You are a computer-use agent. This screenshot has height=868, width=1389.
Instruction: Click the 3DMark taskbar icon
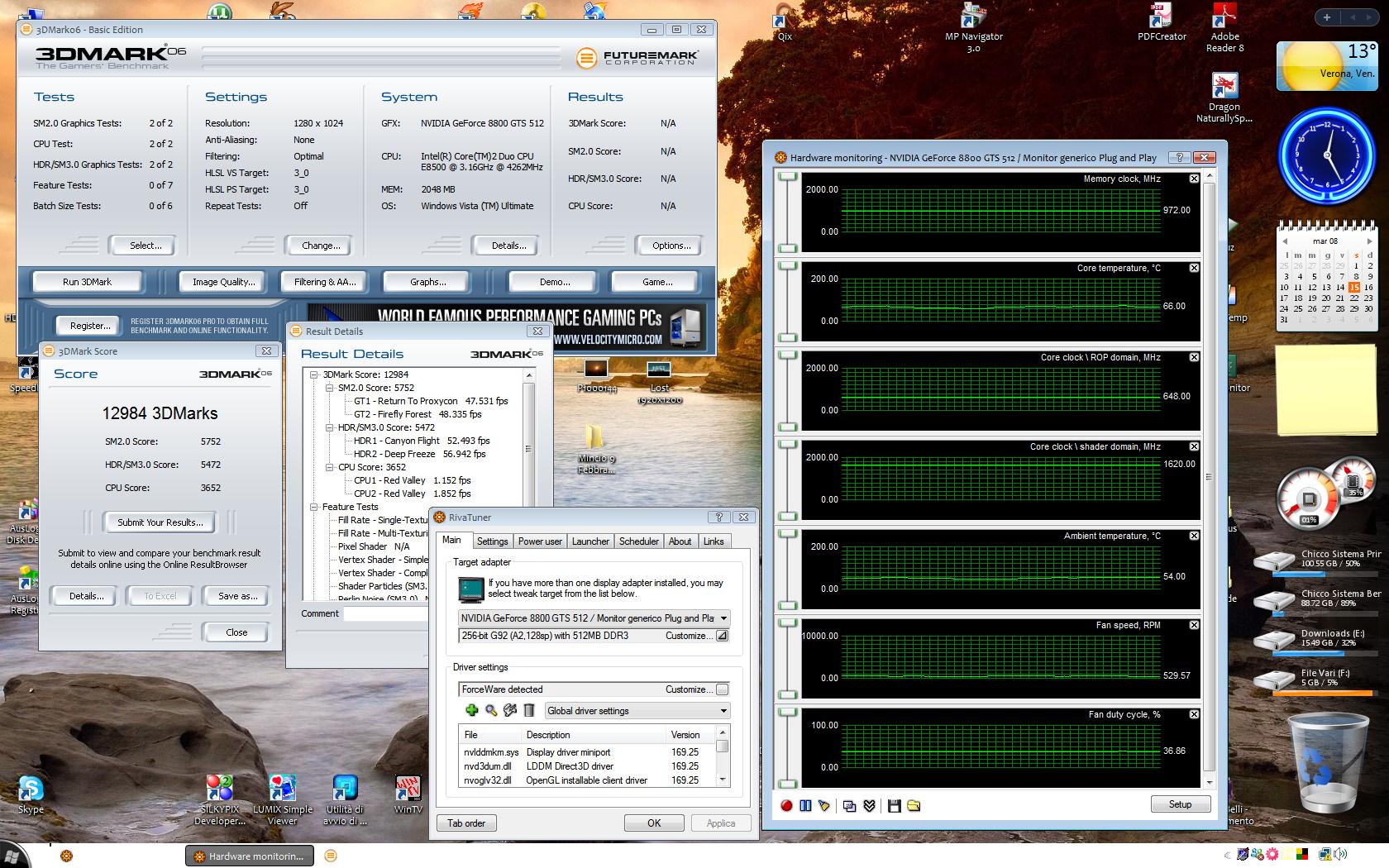point(331,856)
